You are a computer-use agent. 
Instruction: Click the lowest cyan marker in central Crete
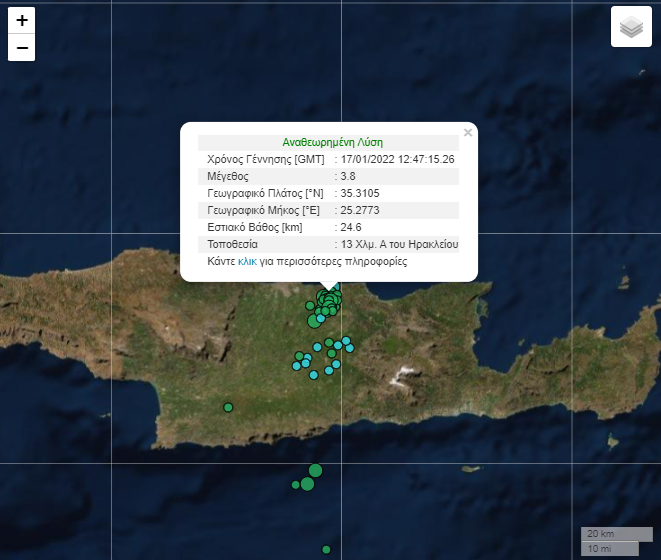point(314,374)
